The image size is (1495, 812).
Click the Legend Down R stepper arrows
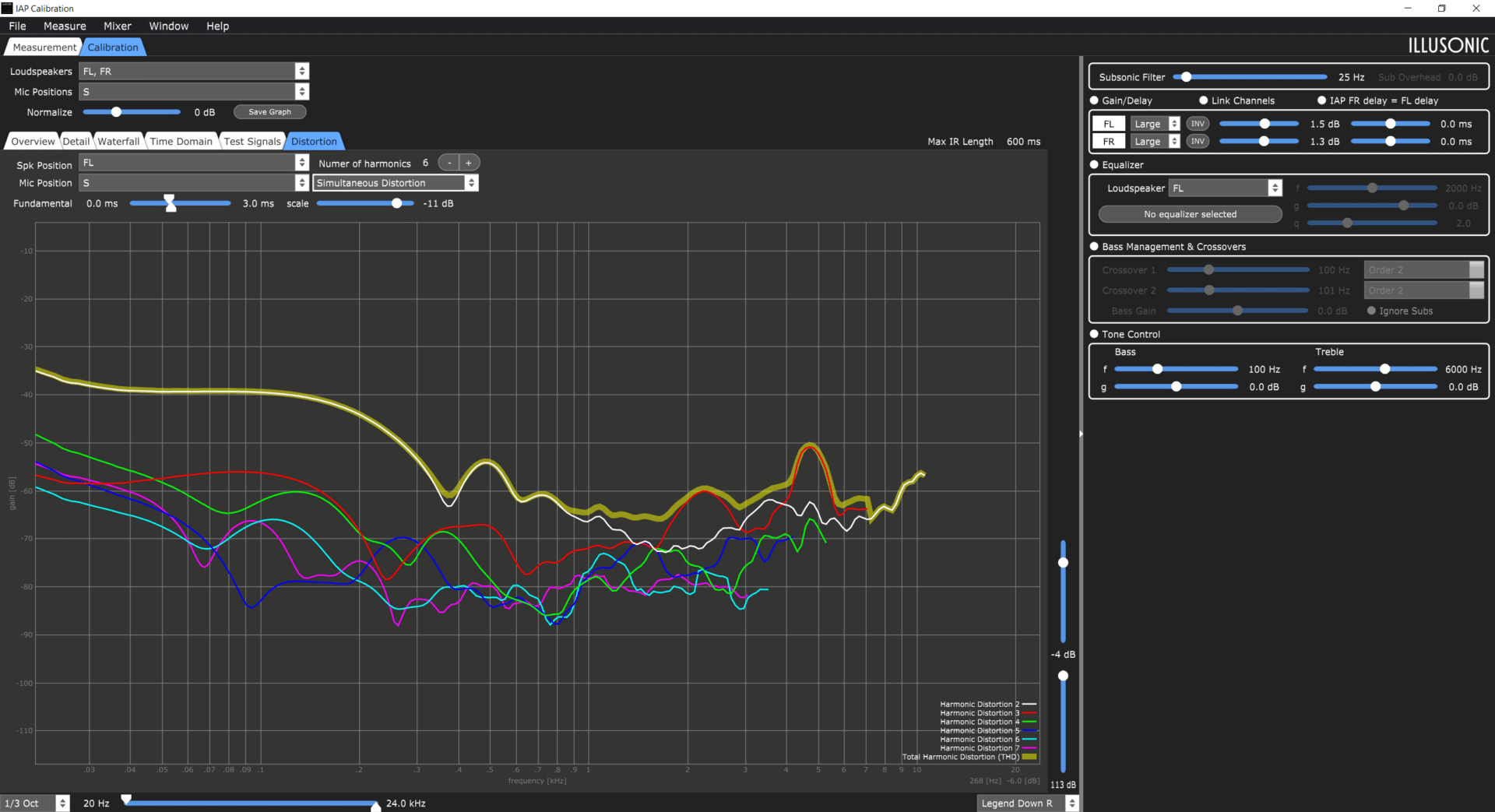click(x=1072, y=803)
